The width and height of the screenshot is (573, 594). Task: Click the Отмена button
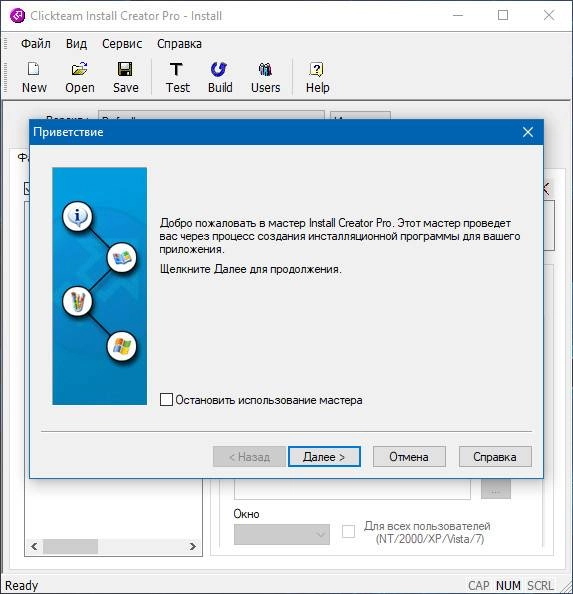point(409,456)
